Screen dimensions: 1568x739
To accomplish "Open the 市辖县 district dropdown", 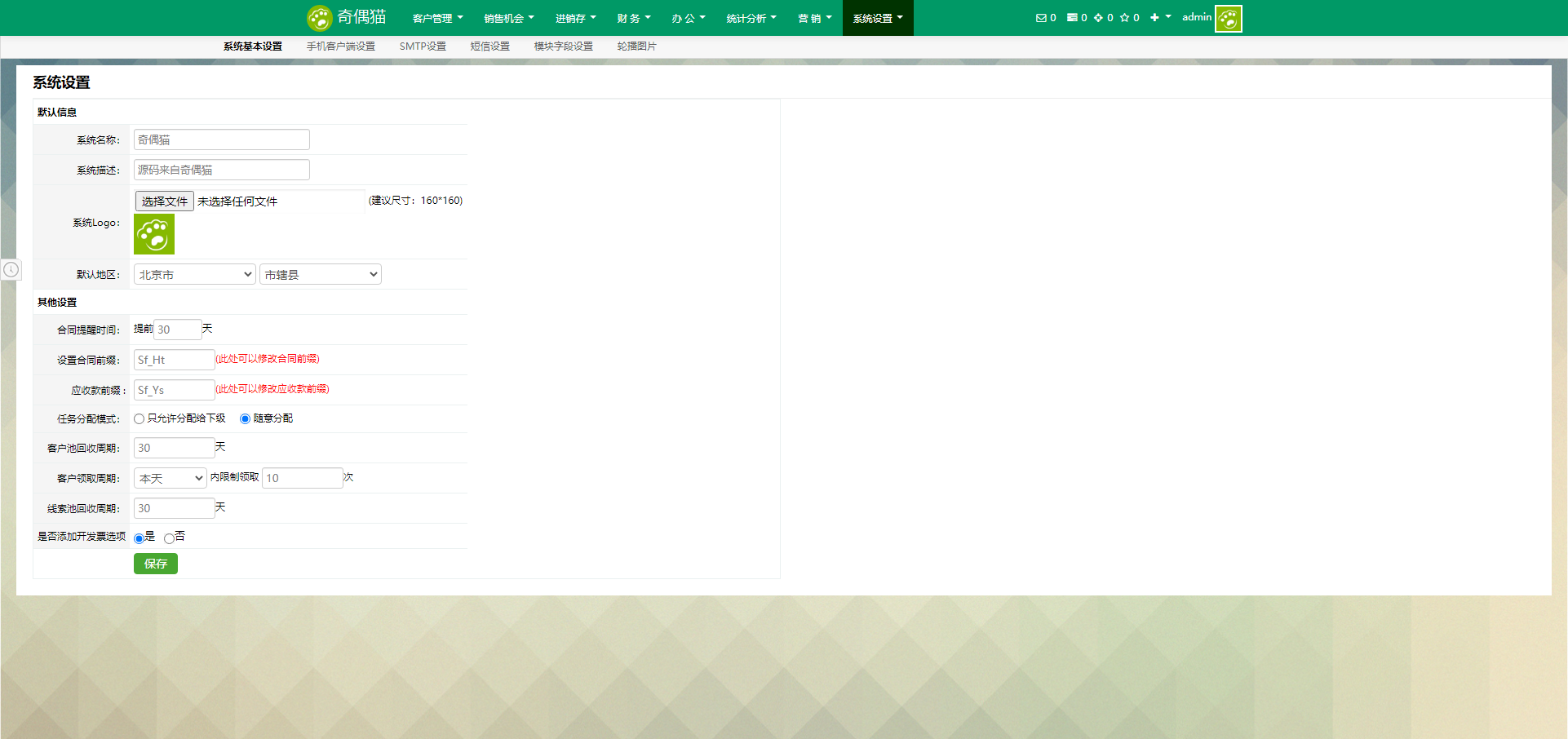I will point(321,275).
